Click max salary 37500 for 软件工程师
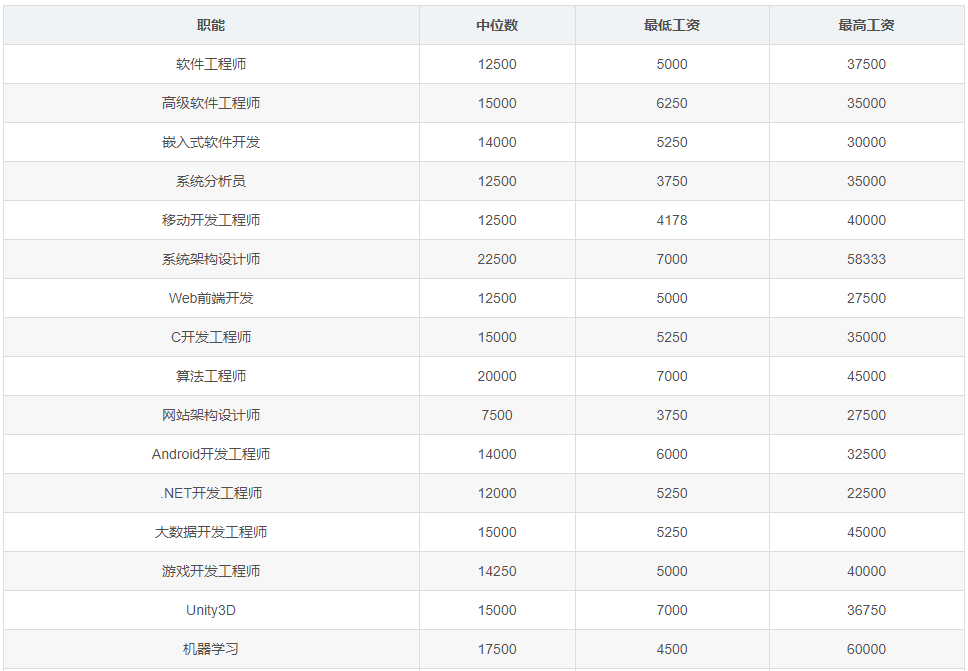Screen dimensions: 968x671 click(x=866, y=64)
